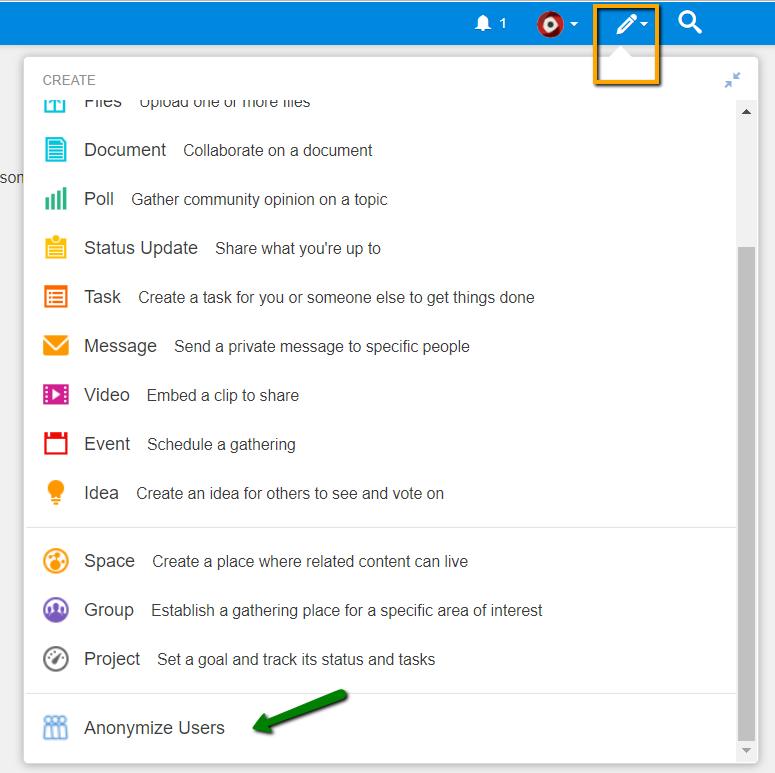The width and height of the screenshot is (775, 773).
Task: Select the Task menu entry
Action: coord(102,297)
